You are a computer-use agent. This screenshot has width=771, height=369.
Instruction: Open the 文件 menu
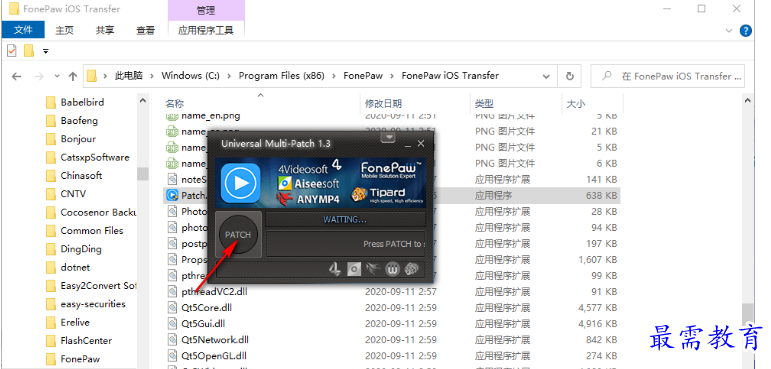[x=23, y=30]
